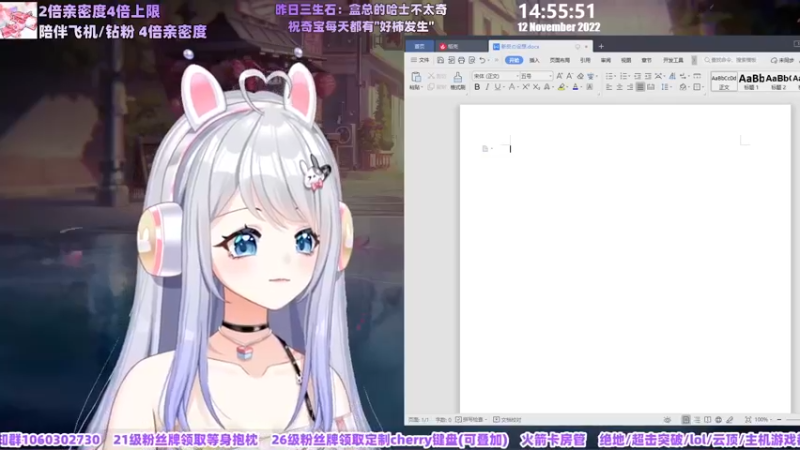Toggle Italic formatting
800x450 pixels.
pyautogui.click(x=487, y=87)
